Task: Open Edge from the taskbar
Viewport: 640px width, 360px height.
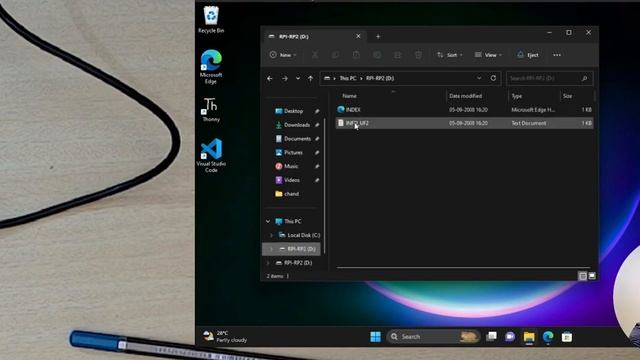Action: point(548,337)
